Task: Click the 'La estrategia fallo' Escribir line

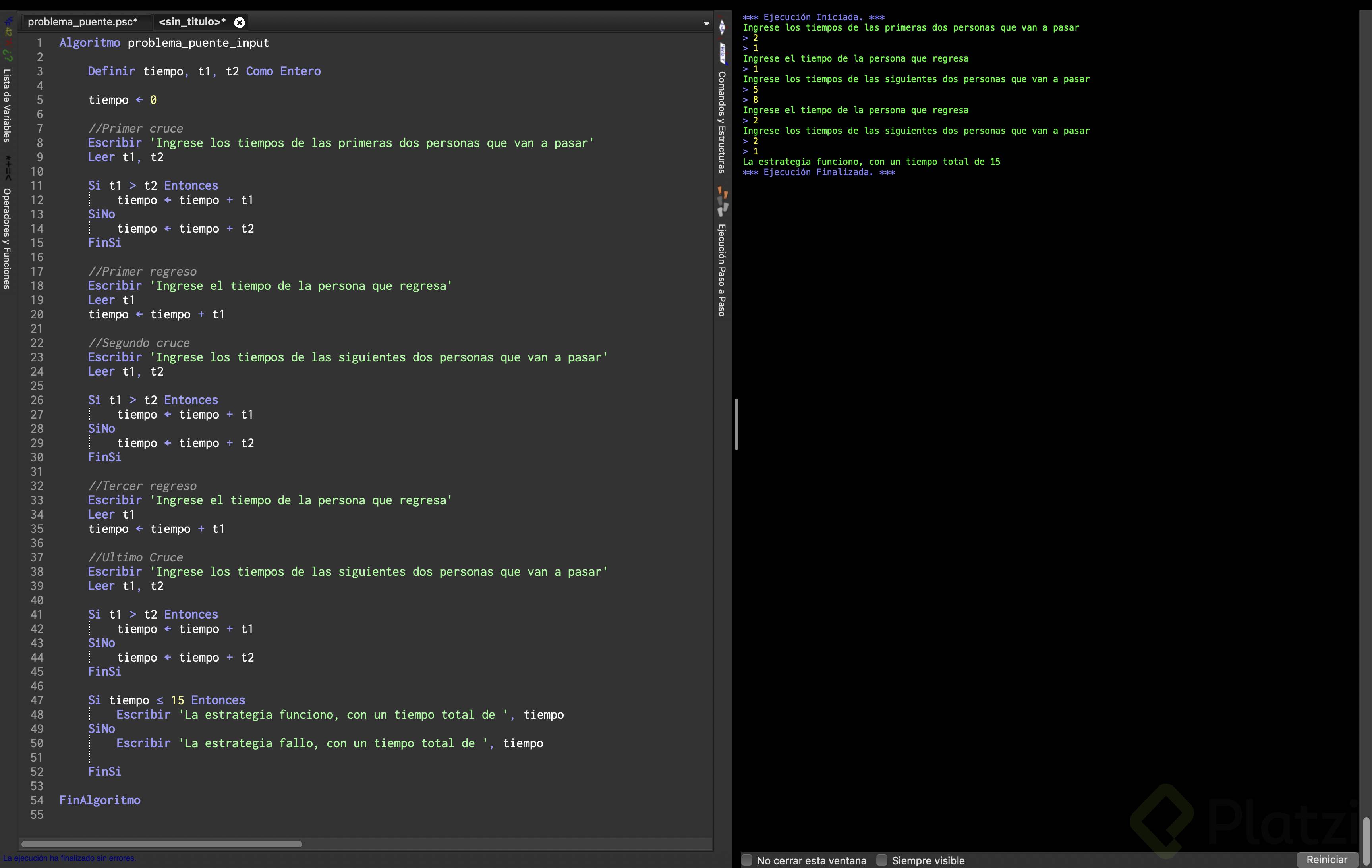Action: coord(330,743)
